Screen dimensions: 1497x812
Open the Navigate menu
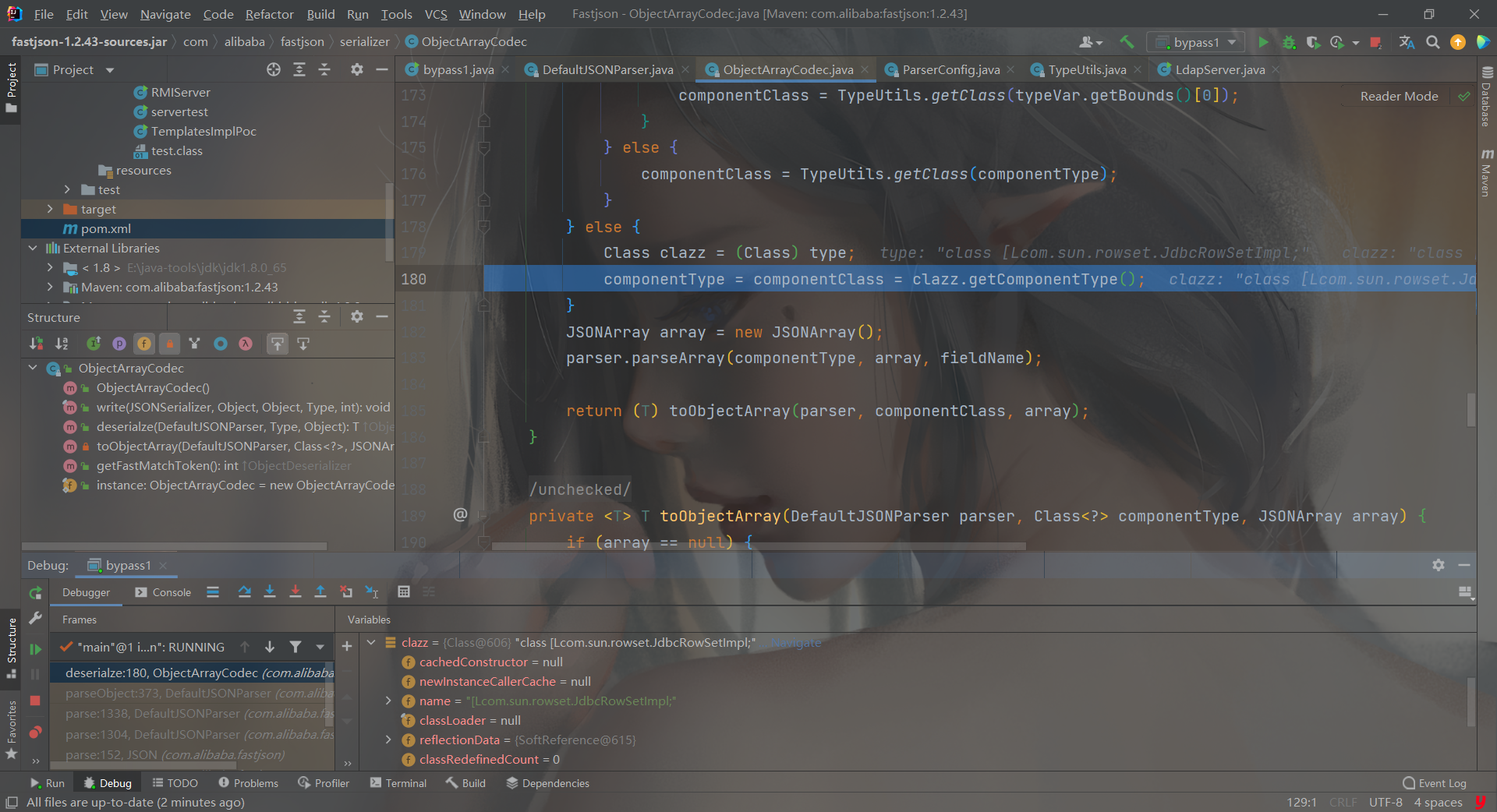point(165,14)
